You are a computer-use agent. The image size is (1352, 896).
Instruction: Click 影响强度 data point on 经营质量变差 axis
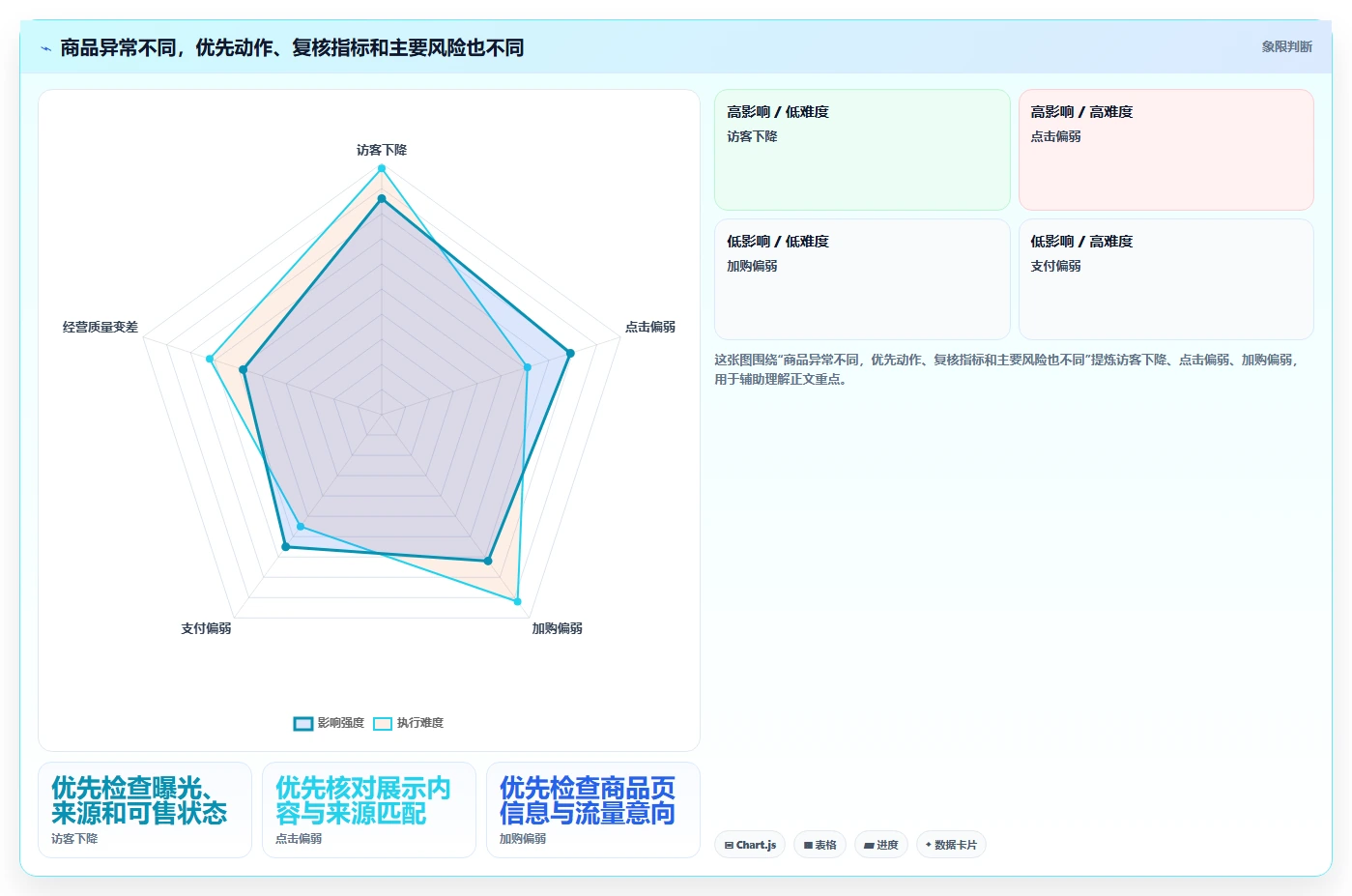tap(244, 369)
